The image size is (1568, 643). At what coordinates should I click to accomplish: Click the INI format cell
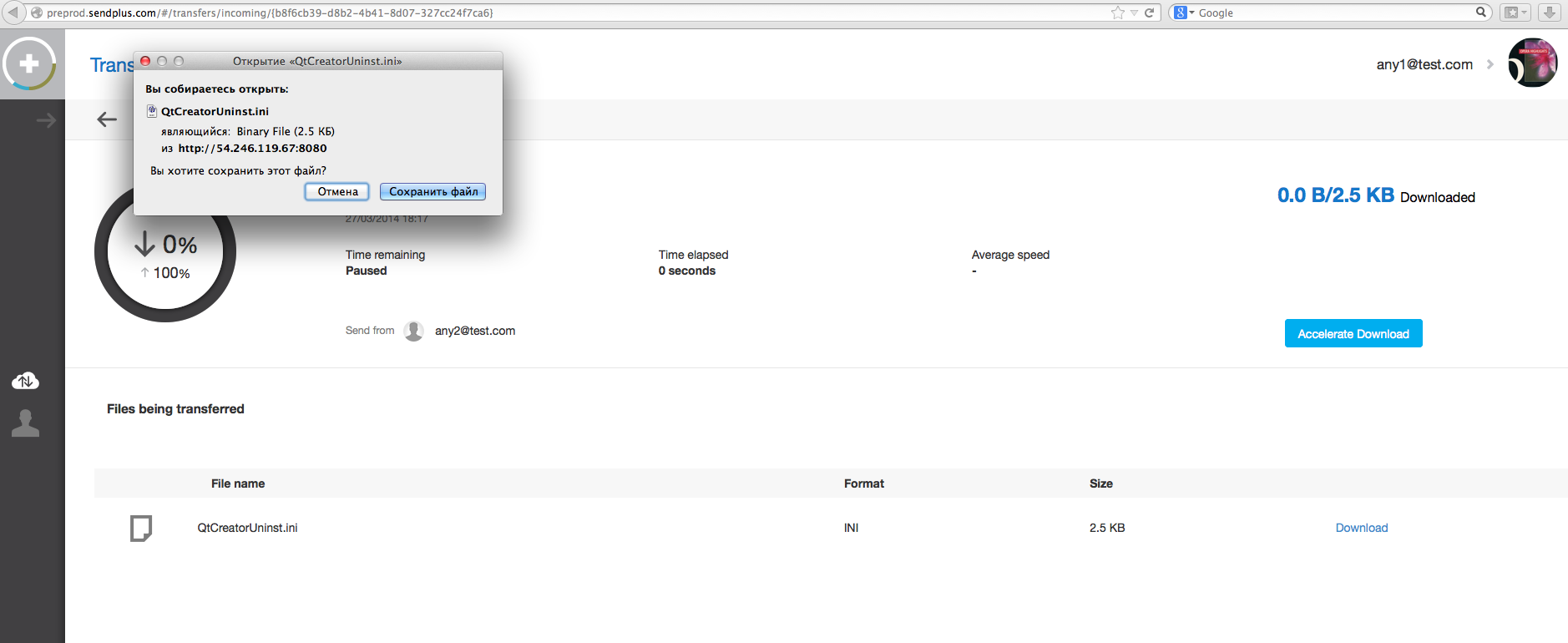[851, 528]
